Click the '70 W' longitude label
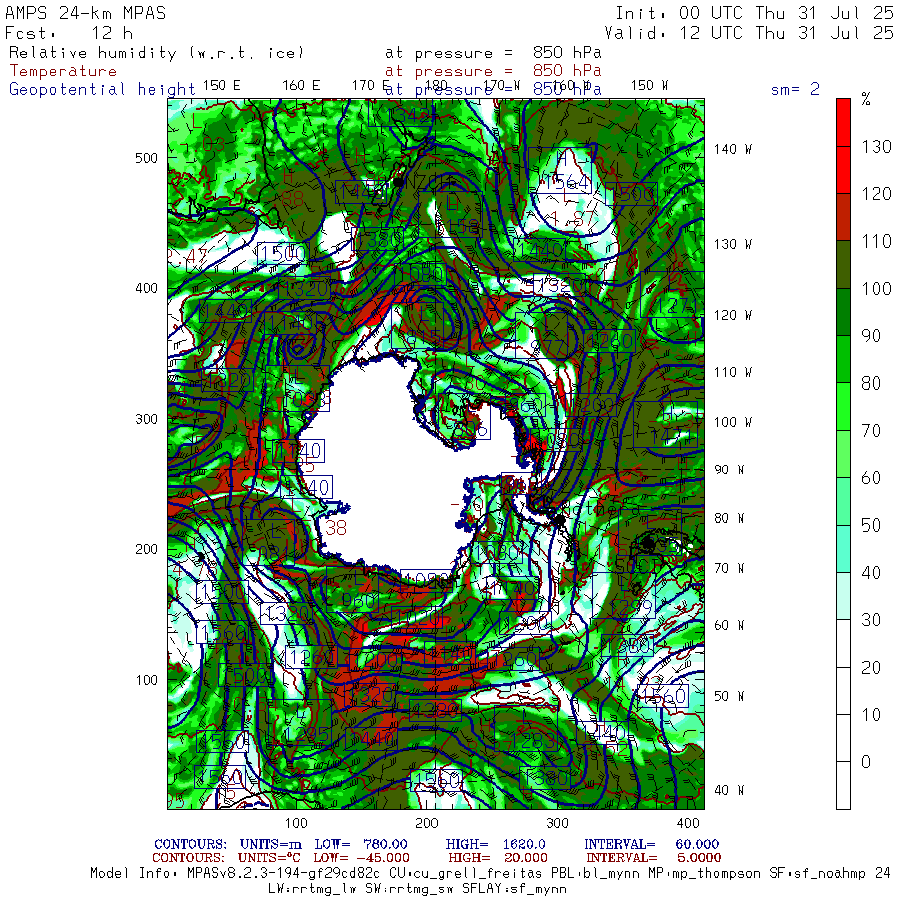 coord(729,568)
